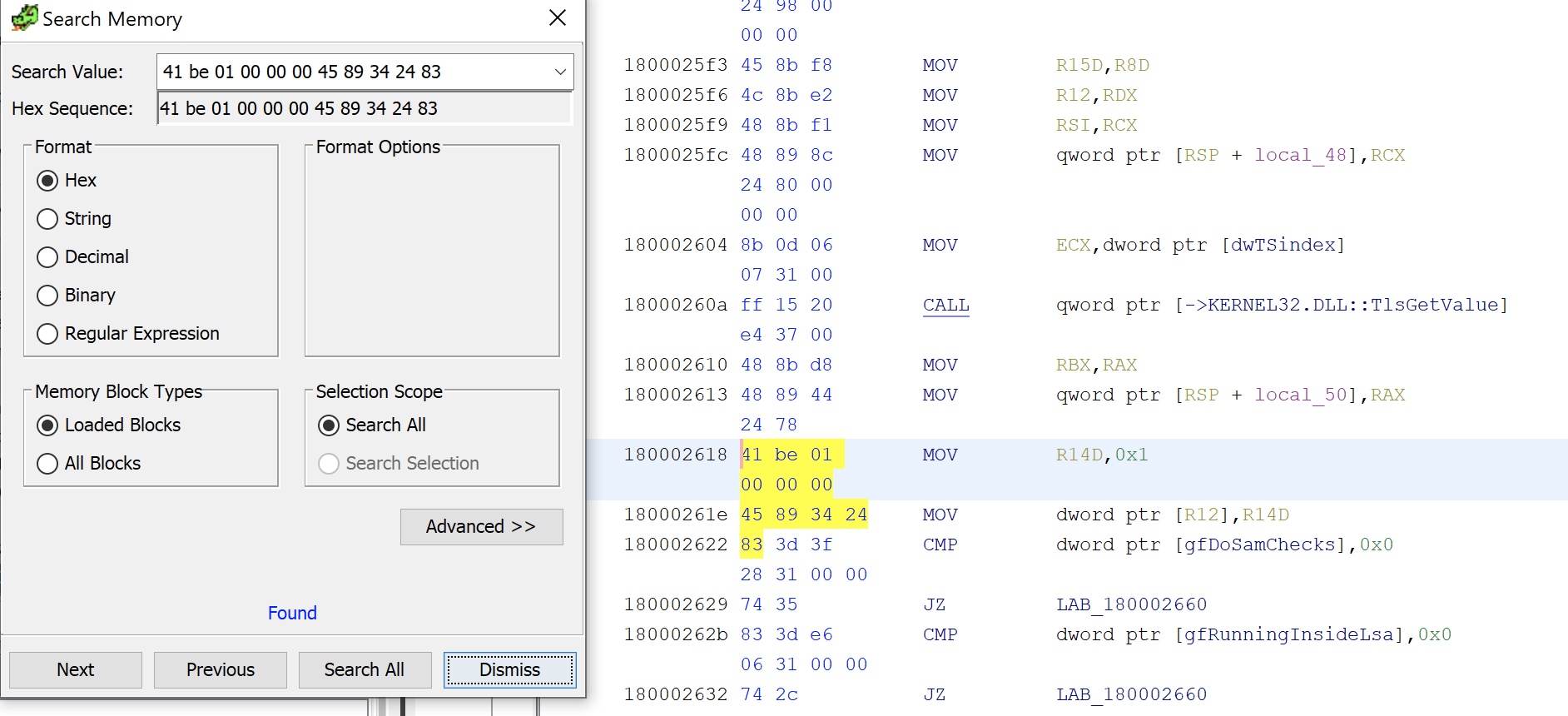Viewport: 1568px width, 716px height.
Task: Click LAB_180002660 on the 180002629 row
Action: pyautogui.click(x=1131, y=604)
